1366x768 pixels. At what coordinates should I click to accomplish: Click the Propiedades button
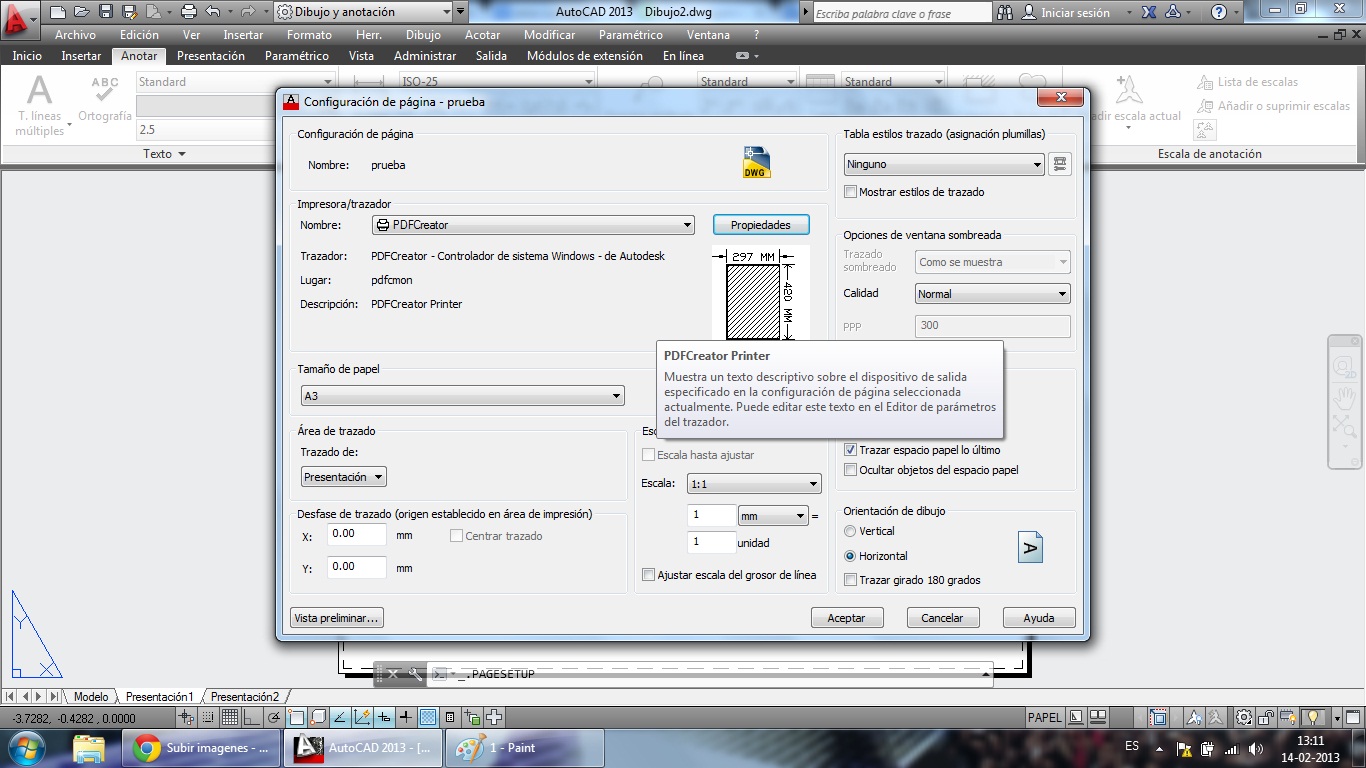pos(760,225)
